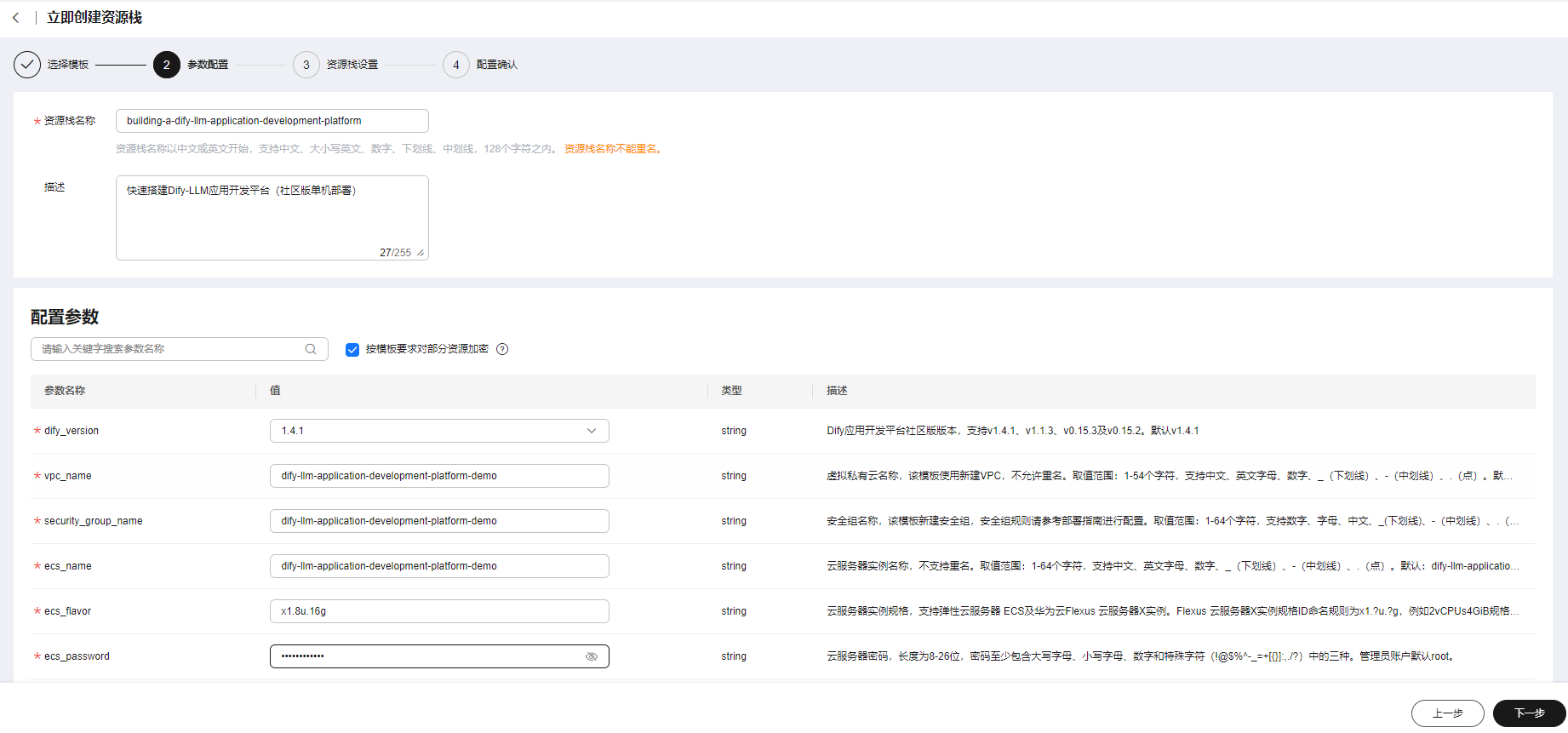Click the vpc_name description text

coord(1170,476)
